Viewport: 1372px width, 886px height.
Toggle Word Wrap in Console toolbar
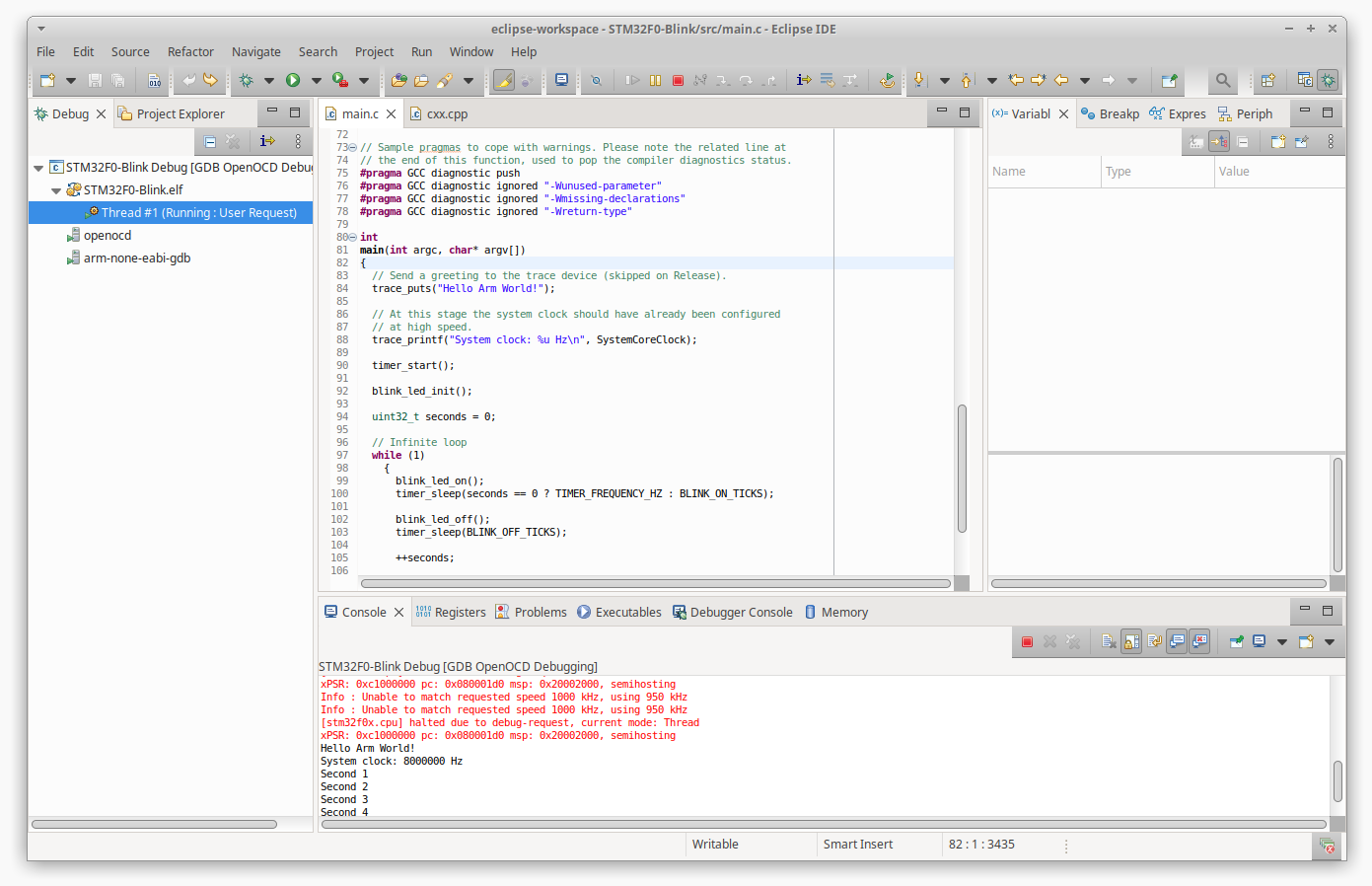click(1154, 641)
